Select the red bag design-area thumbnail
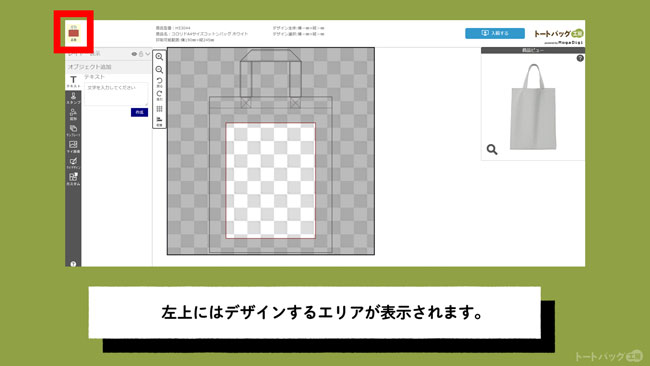 click(73, 33)
